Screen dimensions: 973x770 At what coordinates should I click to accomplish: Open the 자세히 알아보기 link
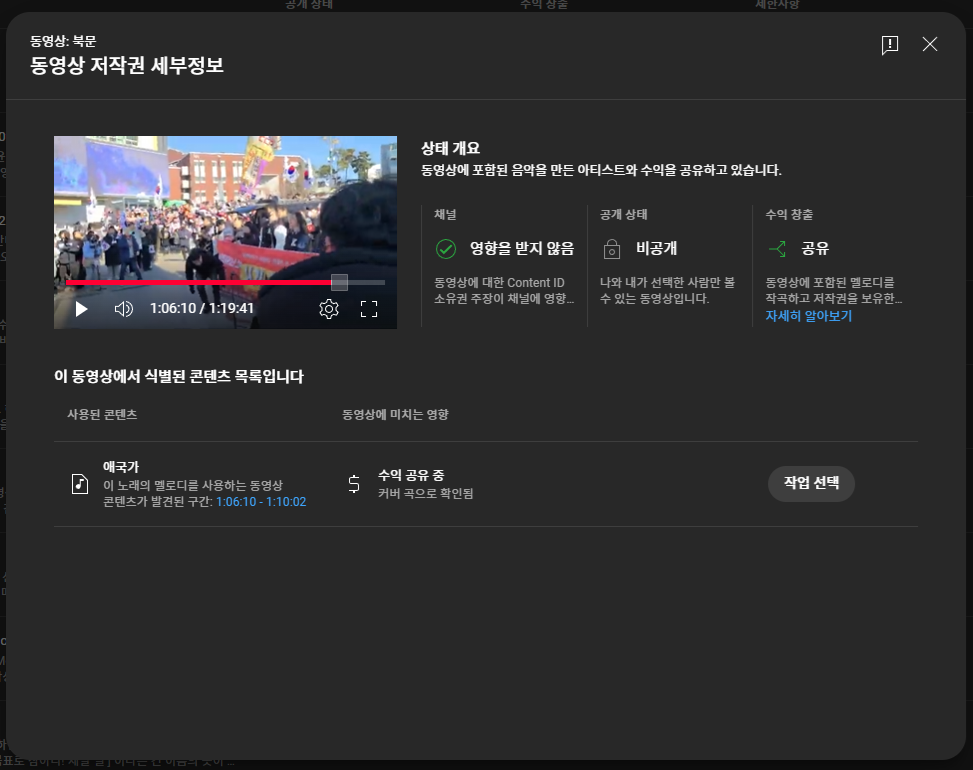(x=809, y=316)
